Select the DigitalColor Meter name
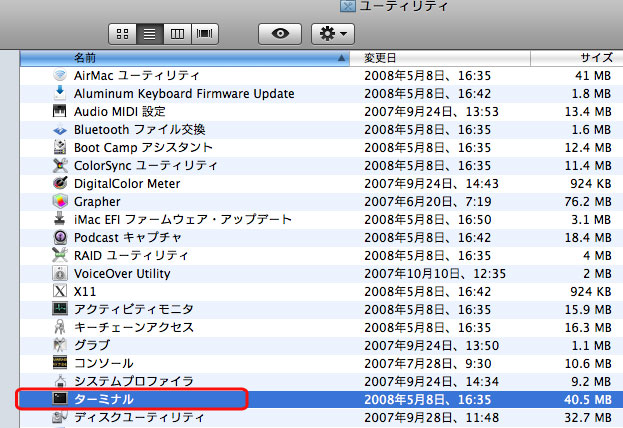 point(127,184)
